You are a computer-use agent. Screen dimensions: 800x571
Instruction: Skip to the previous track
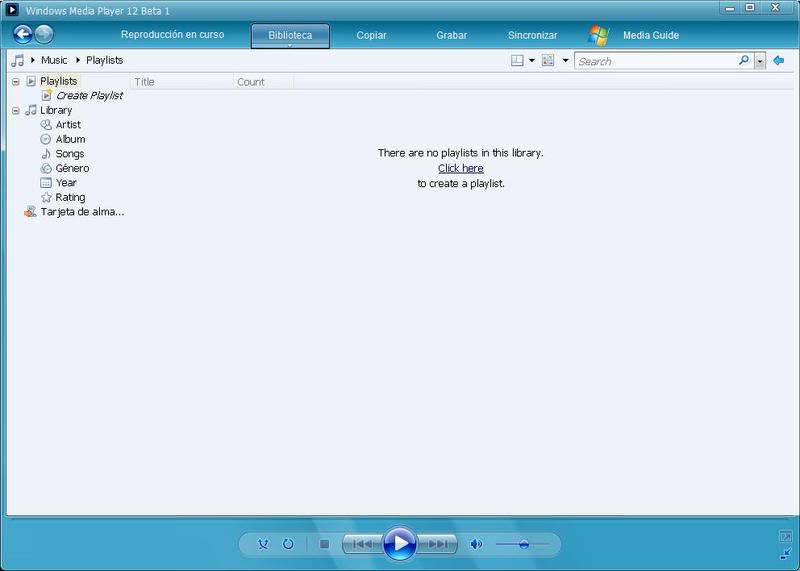(x=362, y=544)
